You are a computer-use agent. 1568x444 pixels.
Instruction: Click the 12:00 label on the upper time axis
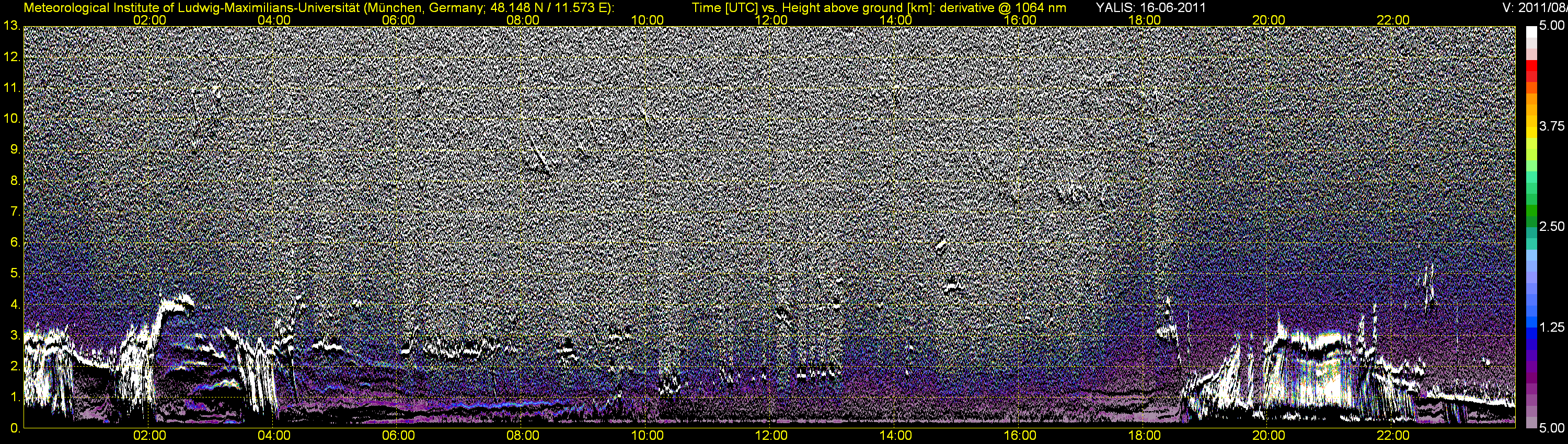coord(771,20)
